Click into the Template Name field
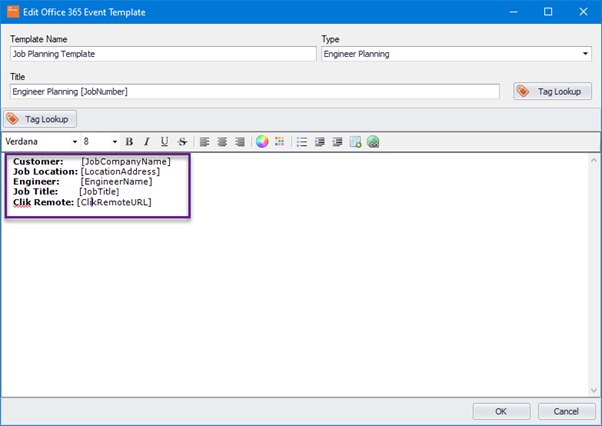 (163, 54)
